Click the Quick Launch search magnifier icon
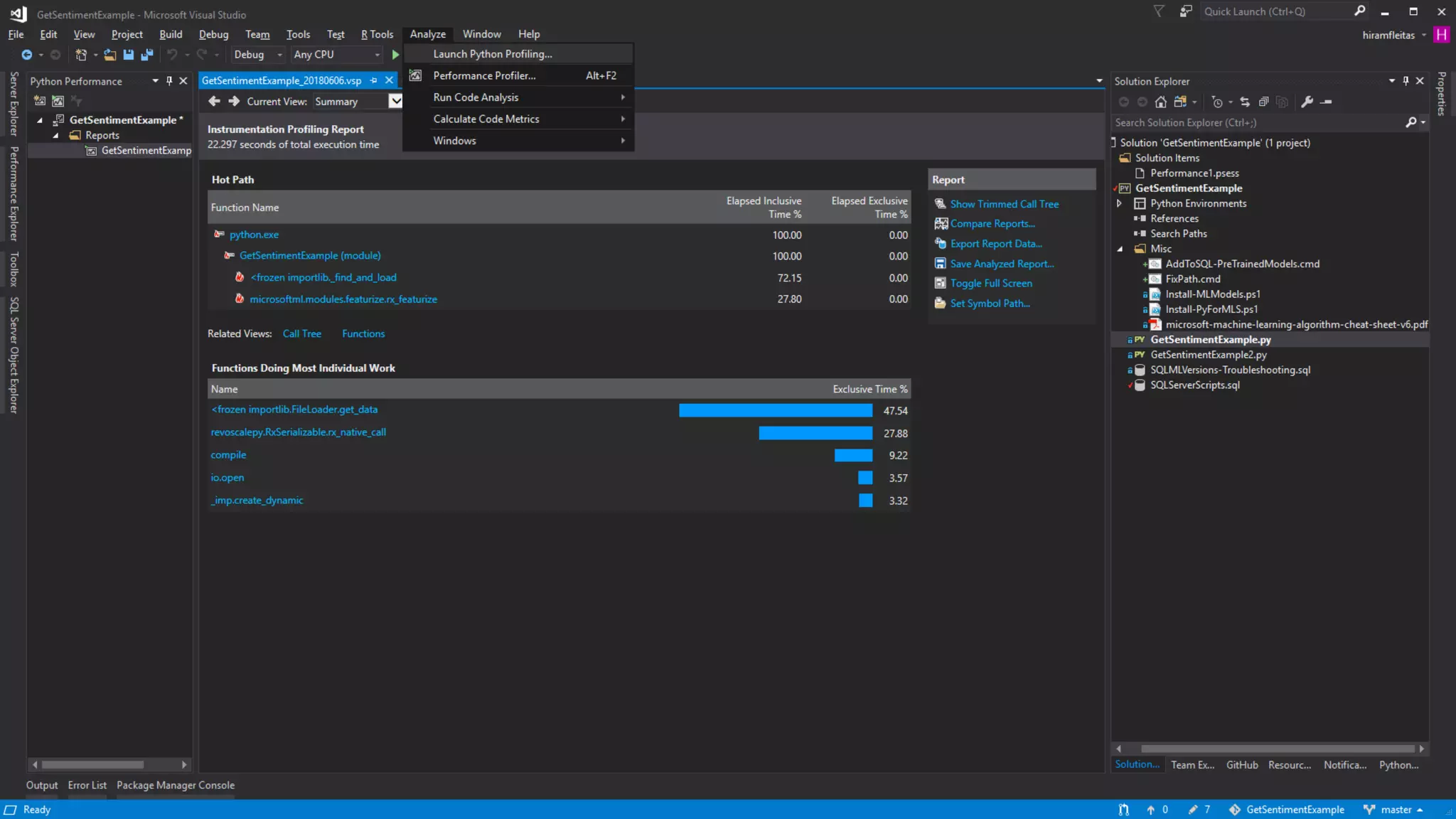The height and width of the screenshot is (819, 1456). [x=1359, y=11]
